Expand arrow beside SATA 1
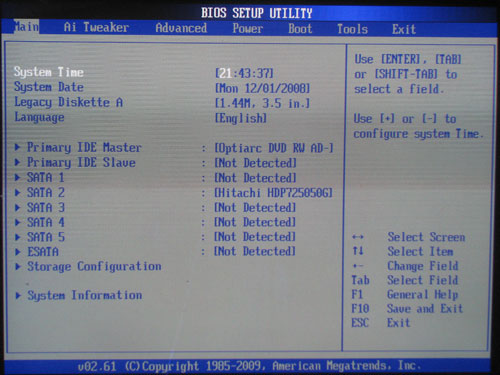This screenshot has height=375, width=500. tap(18, 177)
